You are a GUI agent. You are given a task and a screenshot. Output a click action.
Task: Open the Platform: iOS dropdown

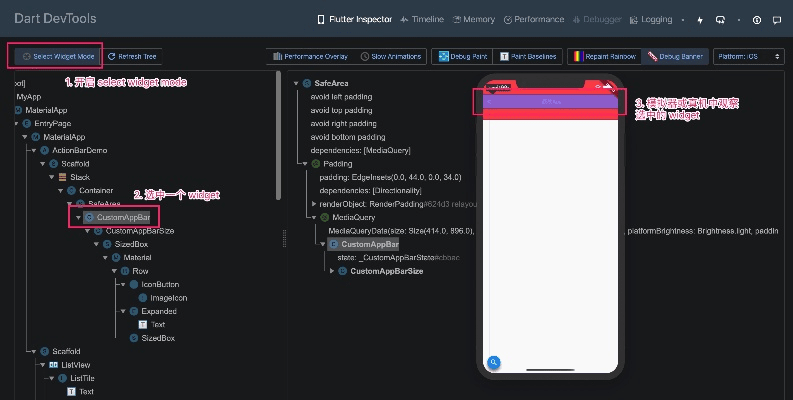748,57
